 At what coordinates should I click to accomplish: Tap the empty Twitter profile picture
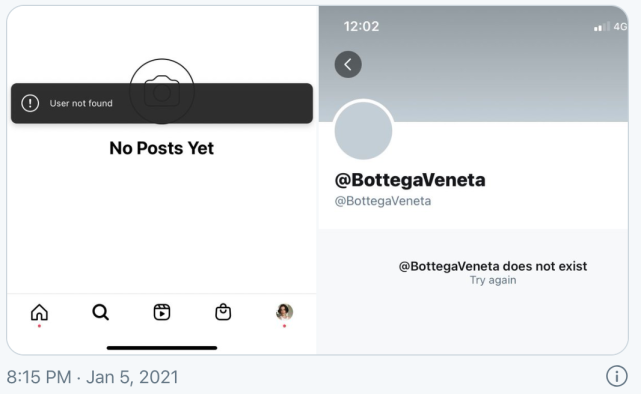pyautogui.click(x=363, y=130)
